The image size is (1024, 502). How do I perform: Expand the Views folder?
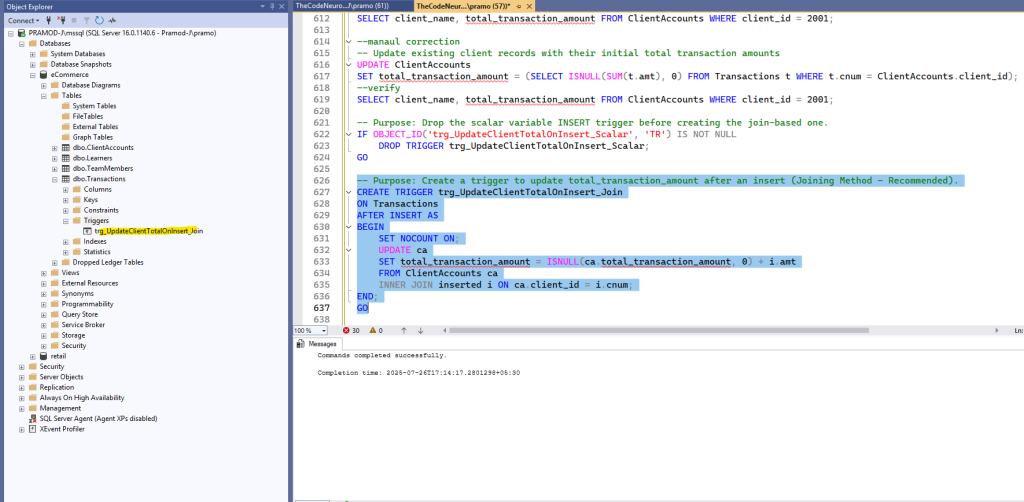point(44,273)
